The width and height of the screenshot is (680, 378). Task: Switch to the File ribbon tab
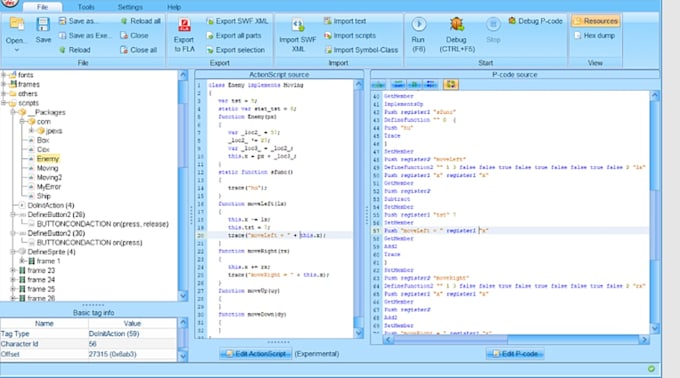tap(42, 7)
